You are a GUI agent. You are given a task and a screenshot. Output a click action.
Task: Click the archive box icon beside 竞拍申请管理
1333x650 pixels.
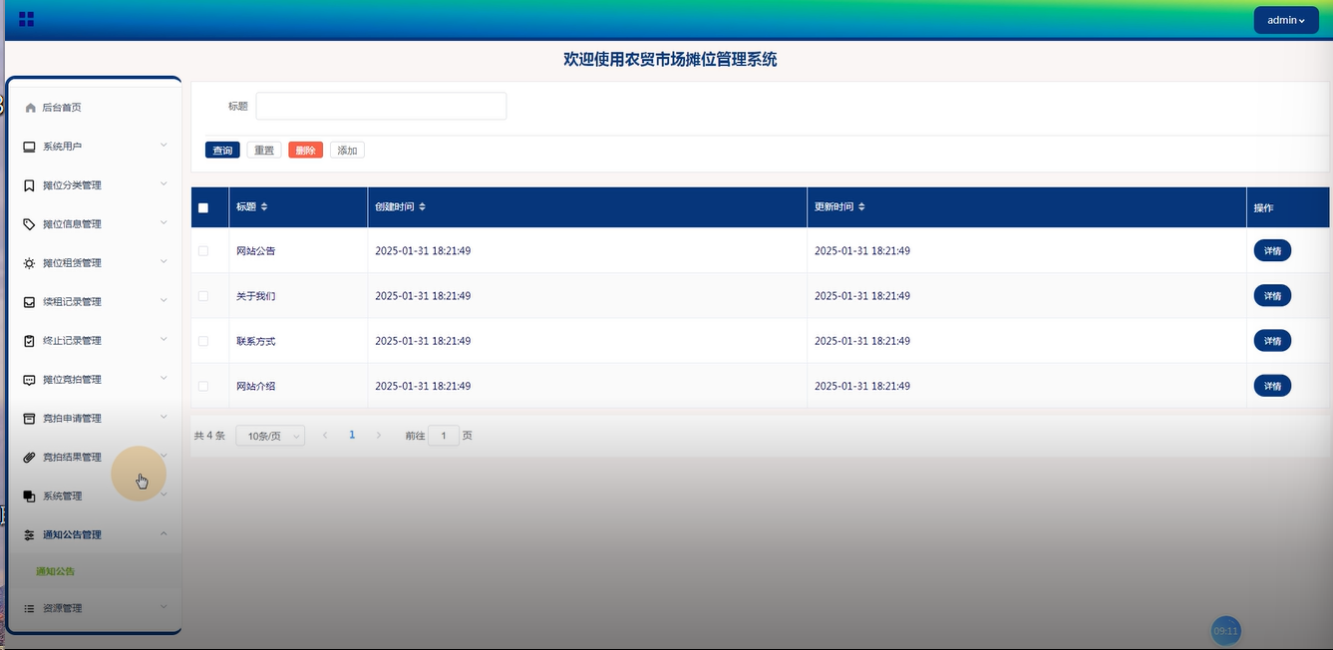[29, 419]
